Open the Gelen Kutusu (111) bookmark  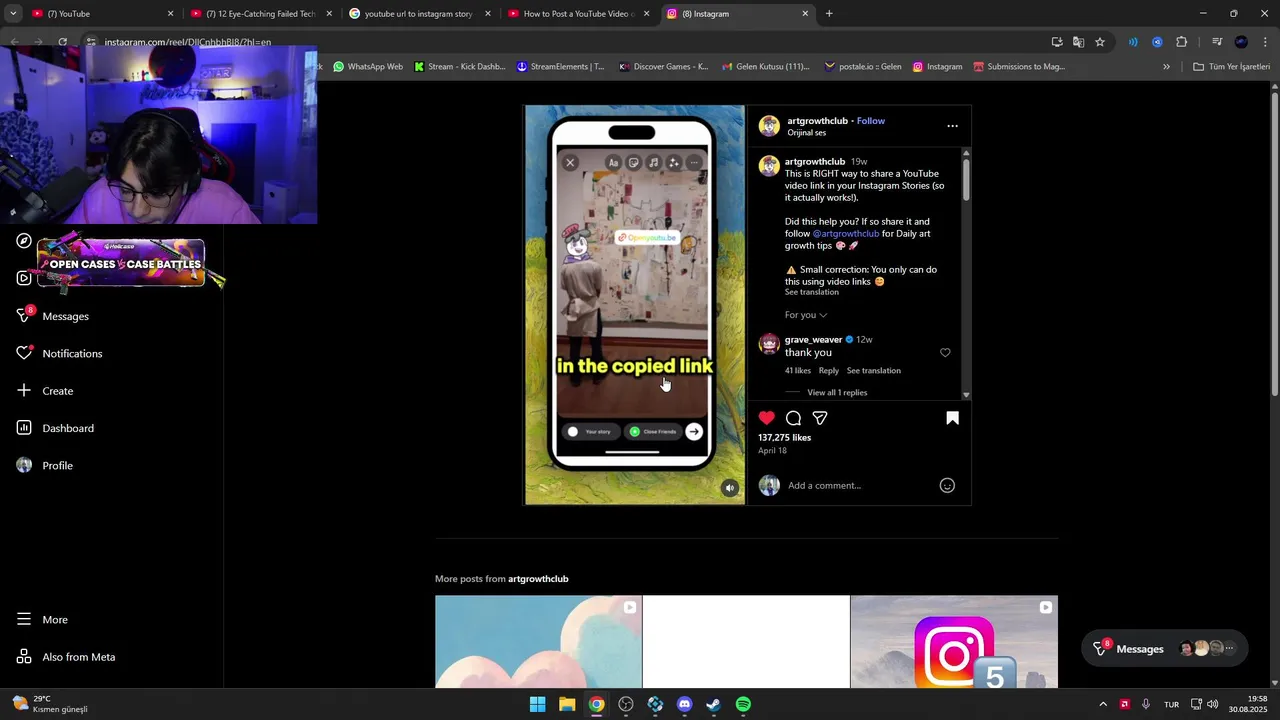(x=765, y=67)
